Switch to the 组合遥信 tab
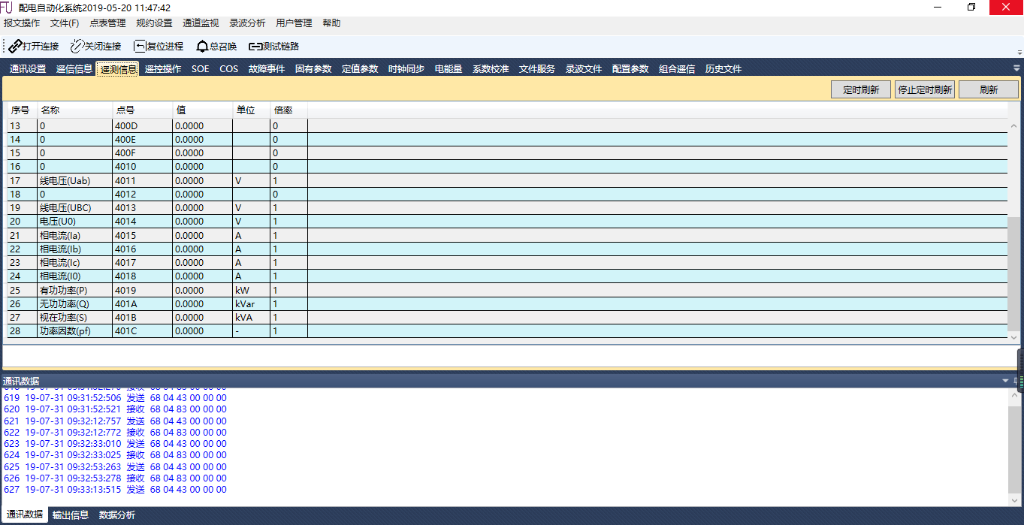This screenshot has width=1024, height=525. point(677,69)
